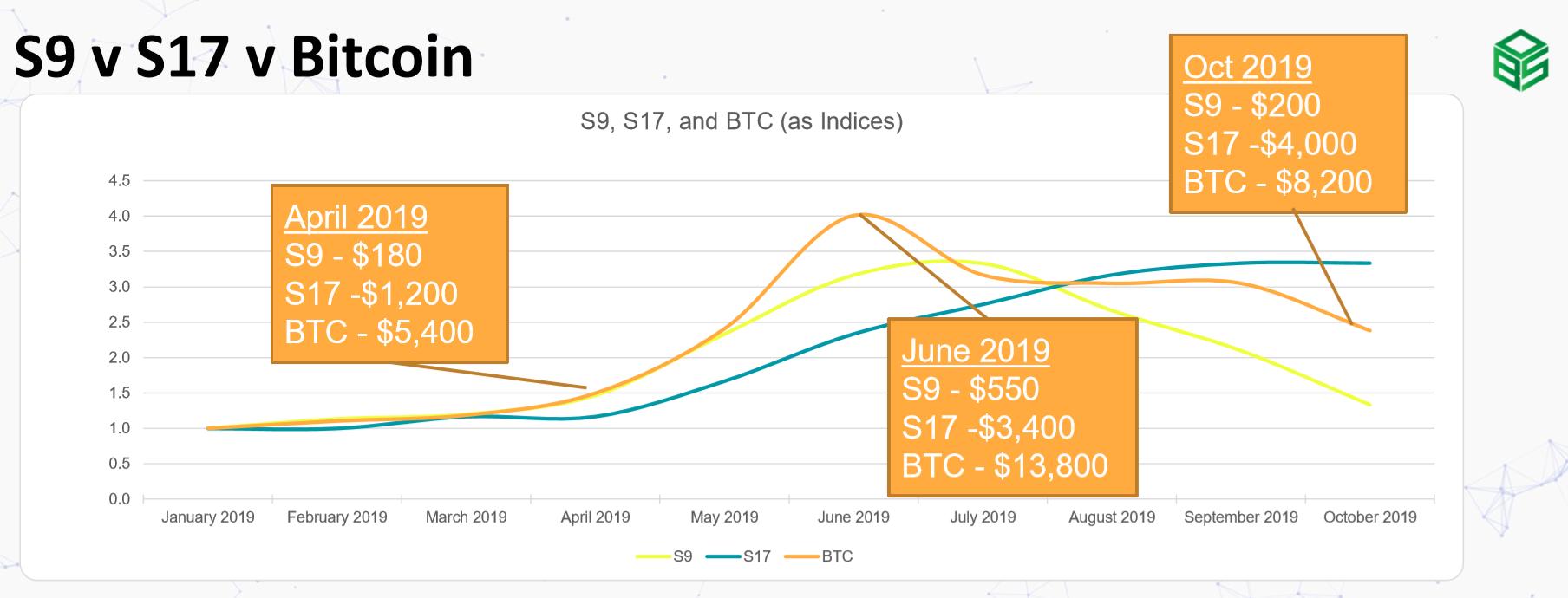Click the BTC legend entry
The height and width of the screenshot is (598, 1568).
(x=819, y=556)
